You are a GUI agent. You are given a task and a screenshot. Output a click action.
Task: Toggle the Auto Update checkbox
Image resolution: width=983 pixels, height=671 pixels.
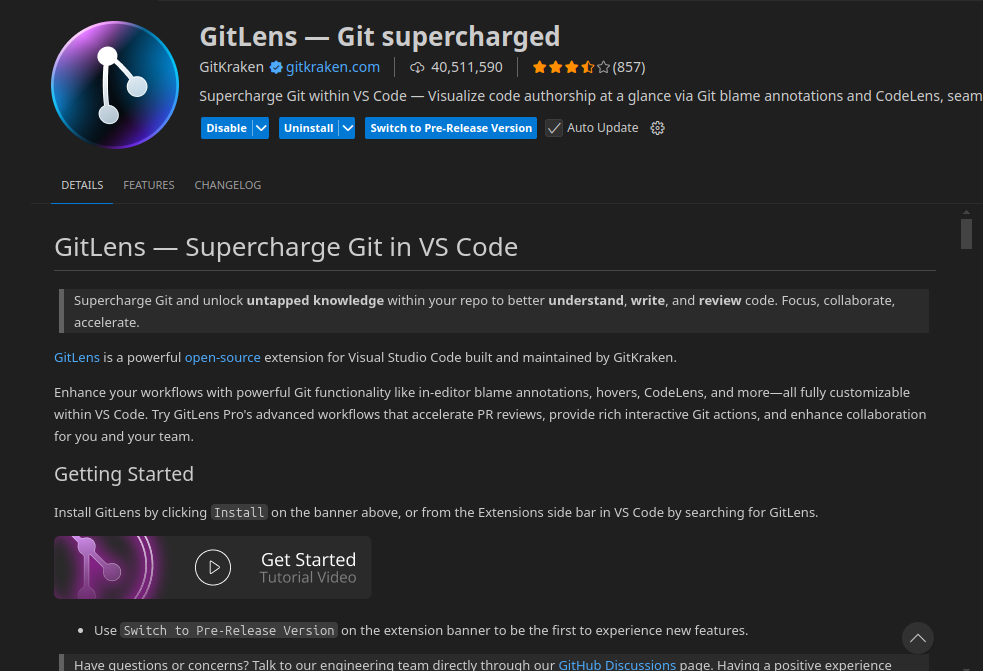(x=554, y=128)
